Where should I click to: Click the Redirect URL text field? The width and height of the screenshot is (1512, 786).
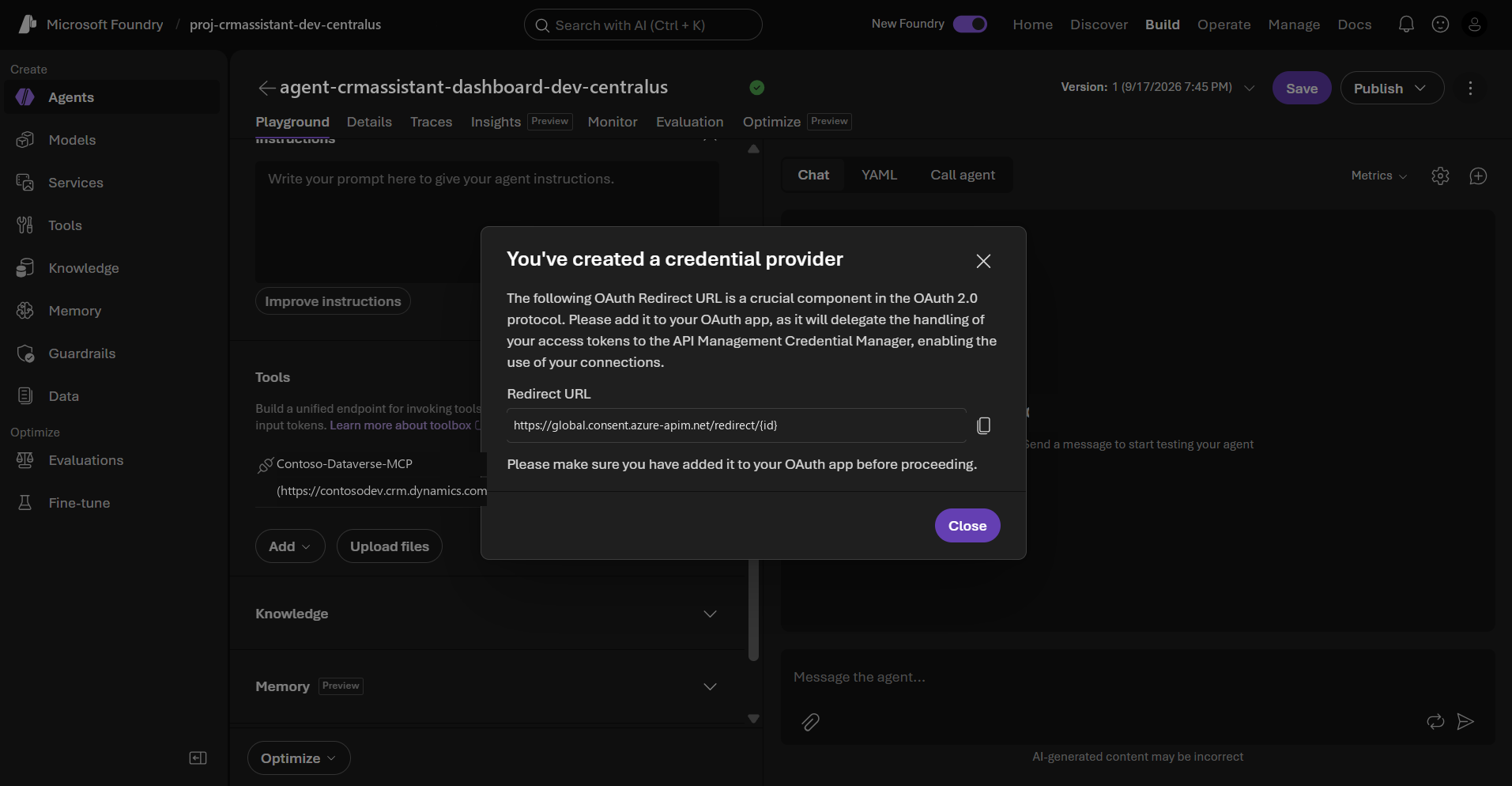point(737,425)
